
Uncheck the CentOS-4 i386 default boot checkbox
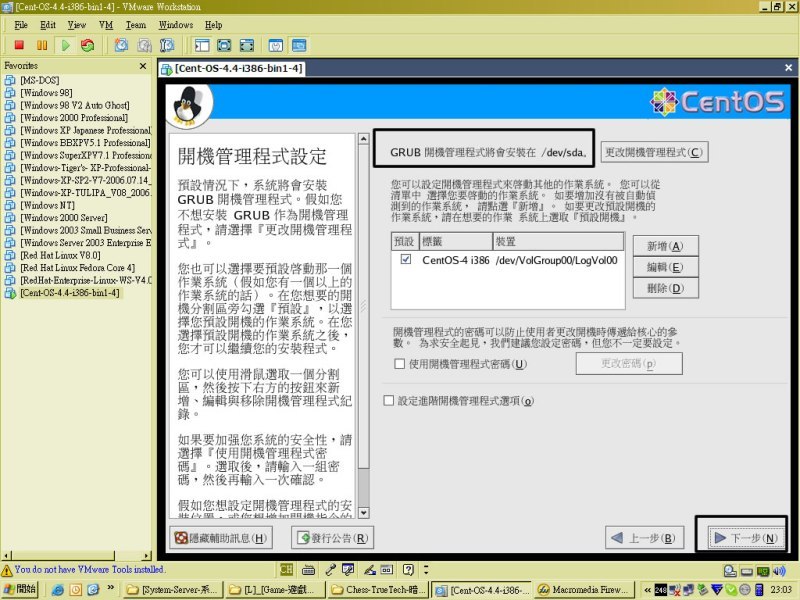tap(406, 259)
